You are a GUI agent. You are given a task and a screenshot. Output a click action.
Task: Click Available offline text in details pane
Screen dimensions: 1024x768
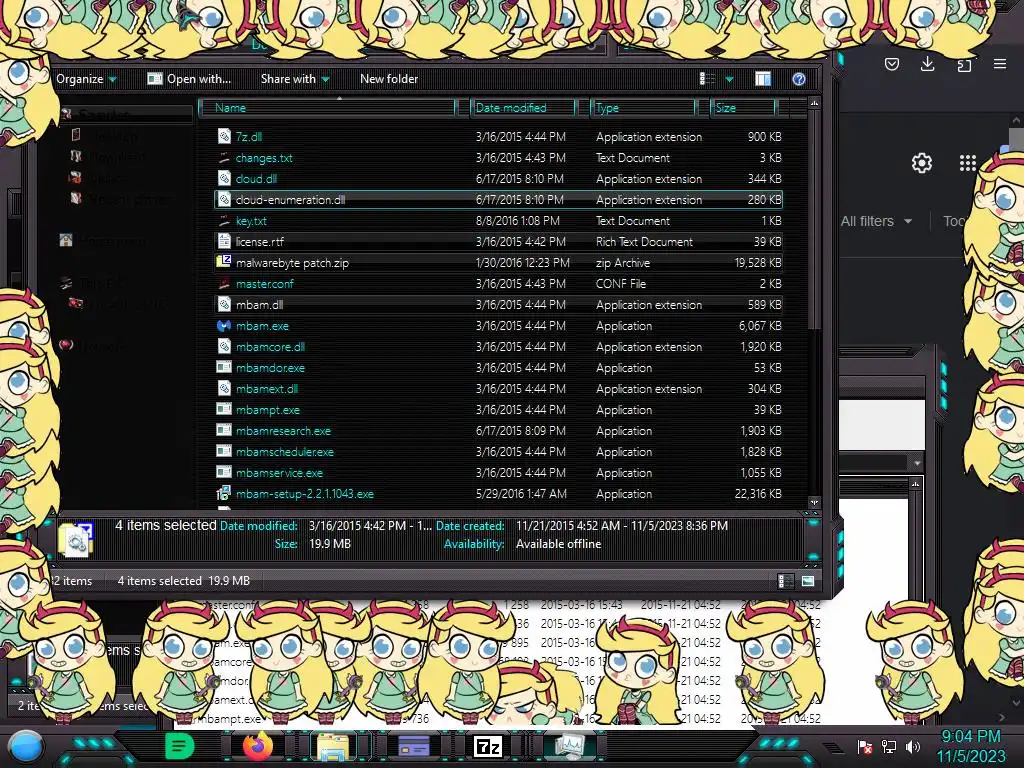[558, 544]
